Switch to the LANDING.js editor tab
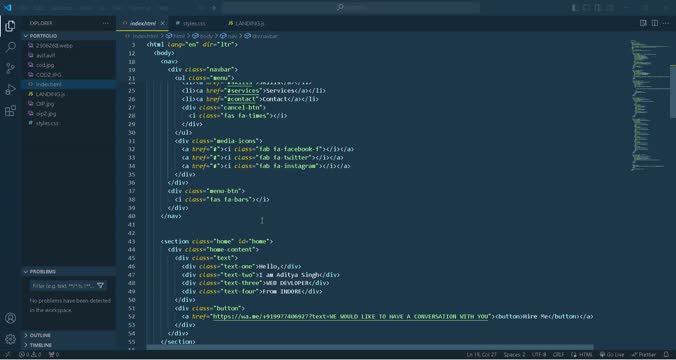Screen dimensions: 676x360 click(x=249, y=23)
